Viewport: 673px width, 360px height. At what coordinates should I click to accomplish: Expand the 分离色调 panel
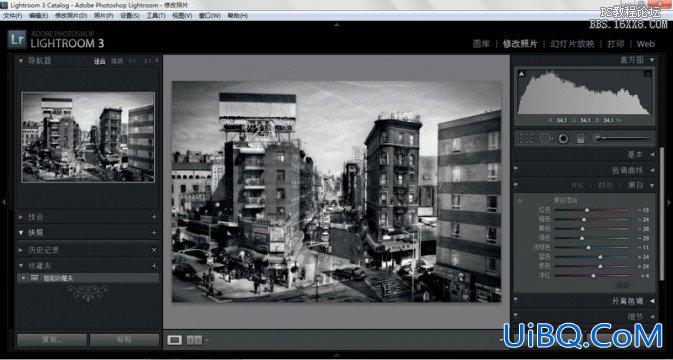[x=652, y=301]
